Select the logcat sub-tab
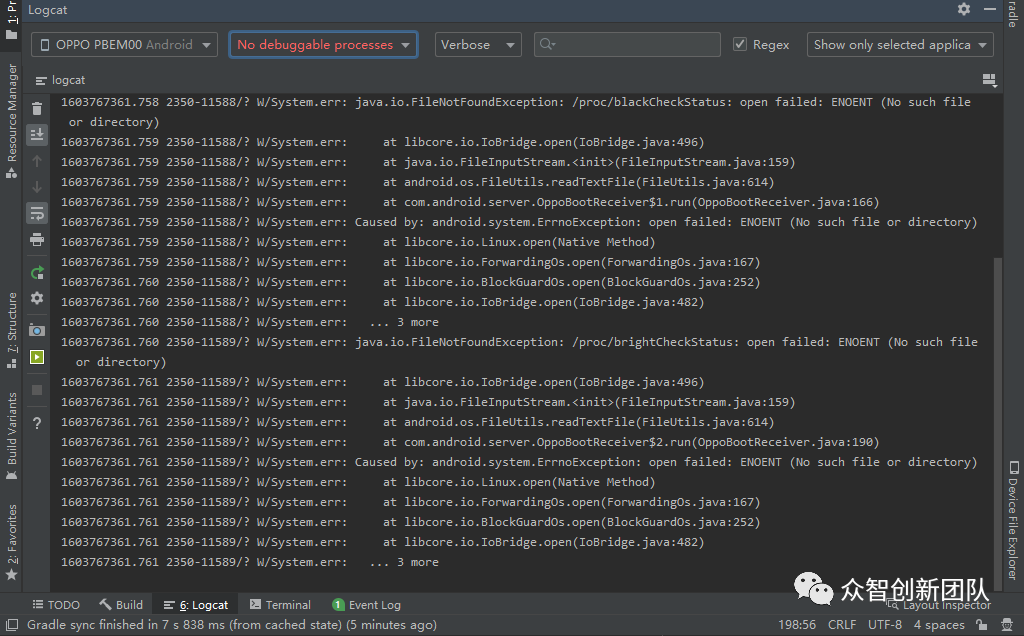1024x636 pixels. tap(60, 80)
